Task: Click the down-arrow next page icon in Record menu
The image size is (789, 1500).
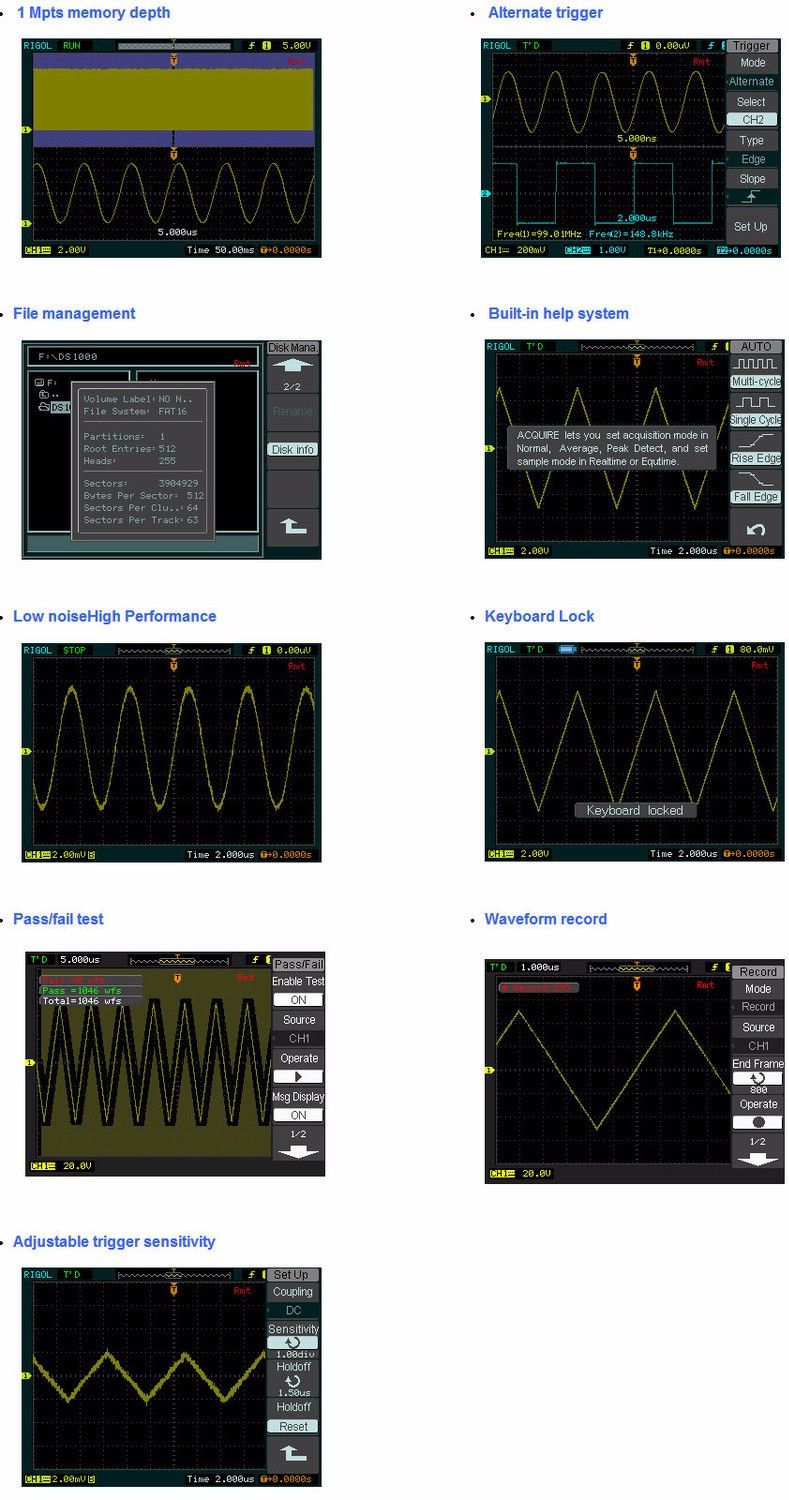Action: click(758, 1158)
